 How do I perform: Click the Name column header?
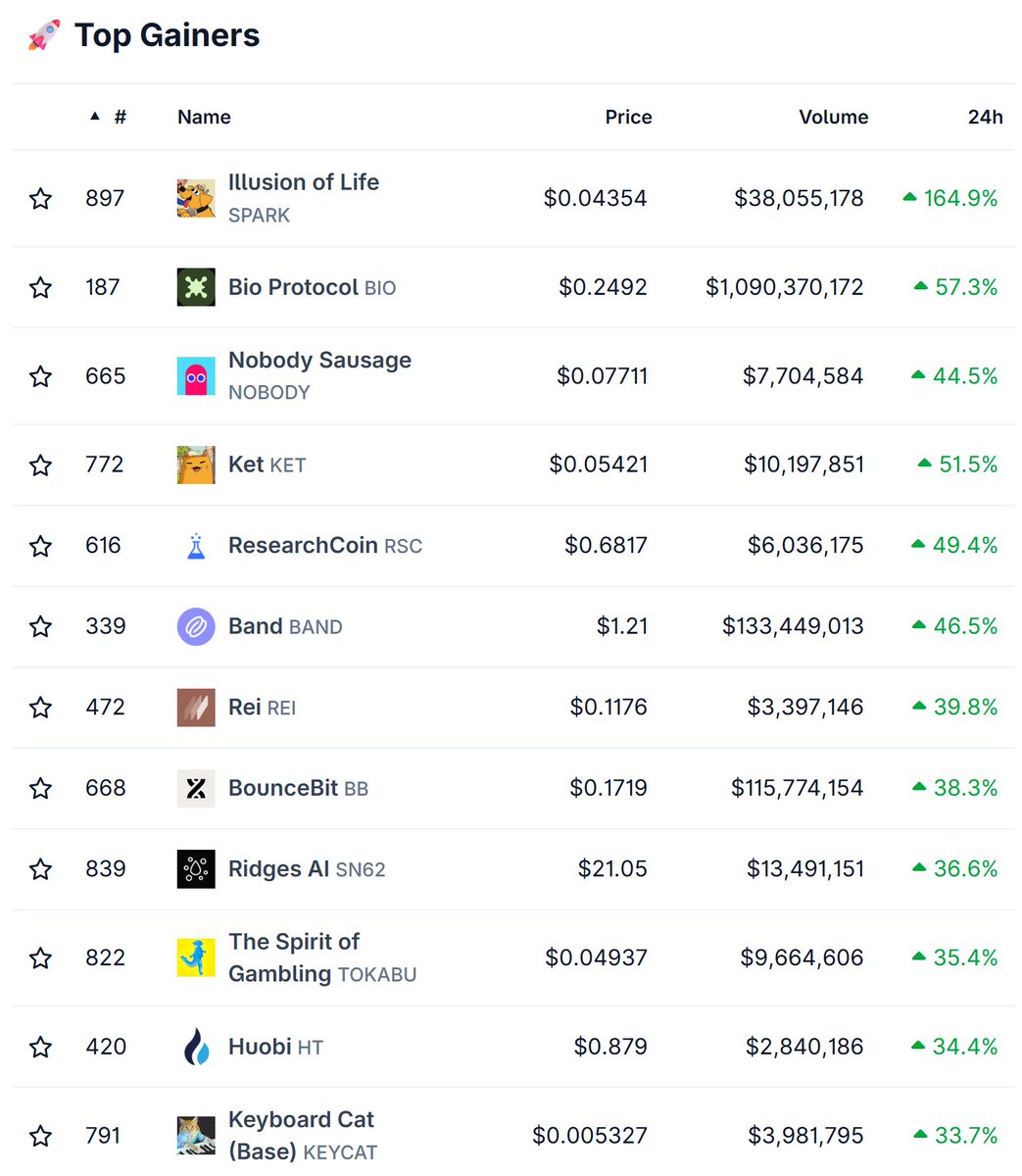204,117
